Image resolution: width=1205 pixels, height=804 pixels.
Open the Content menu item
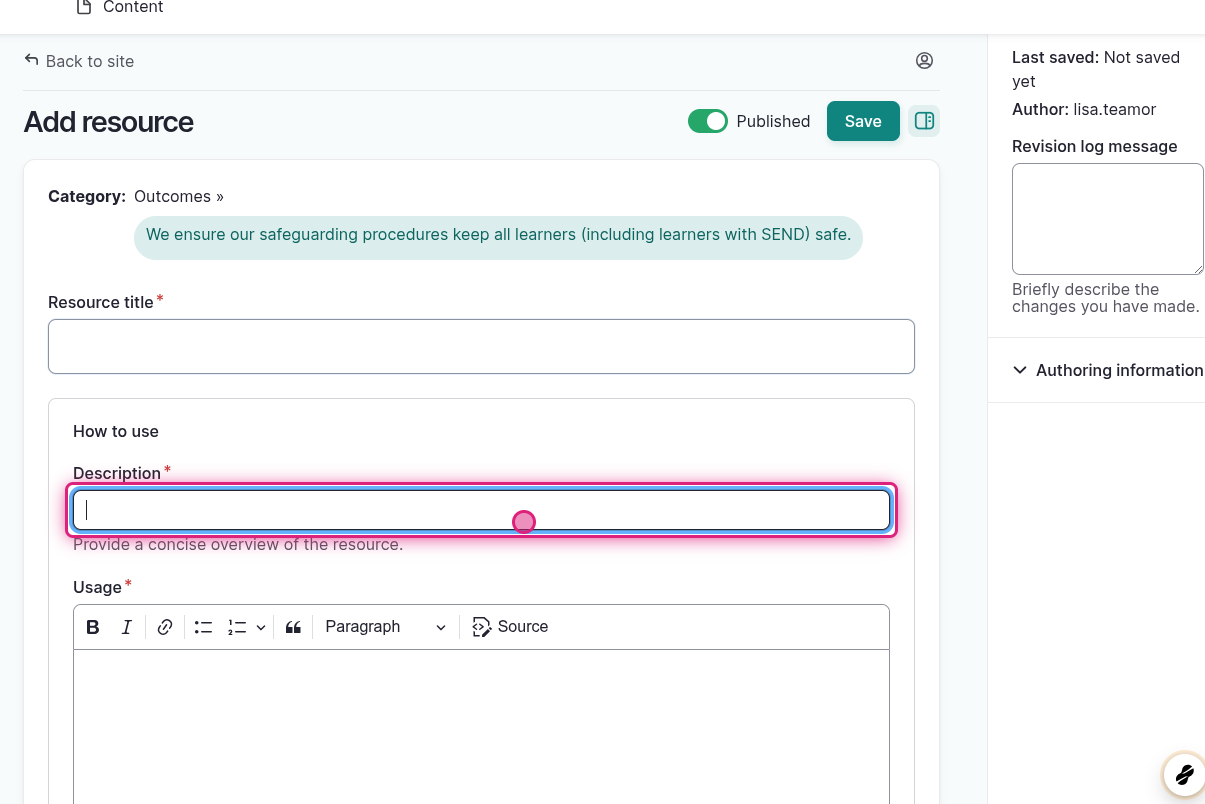120,8
